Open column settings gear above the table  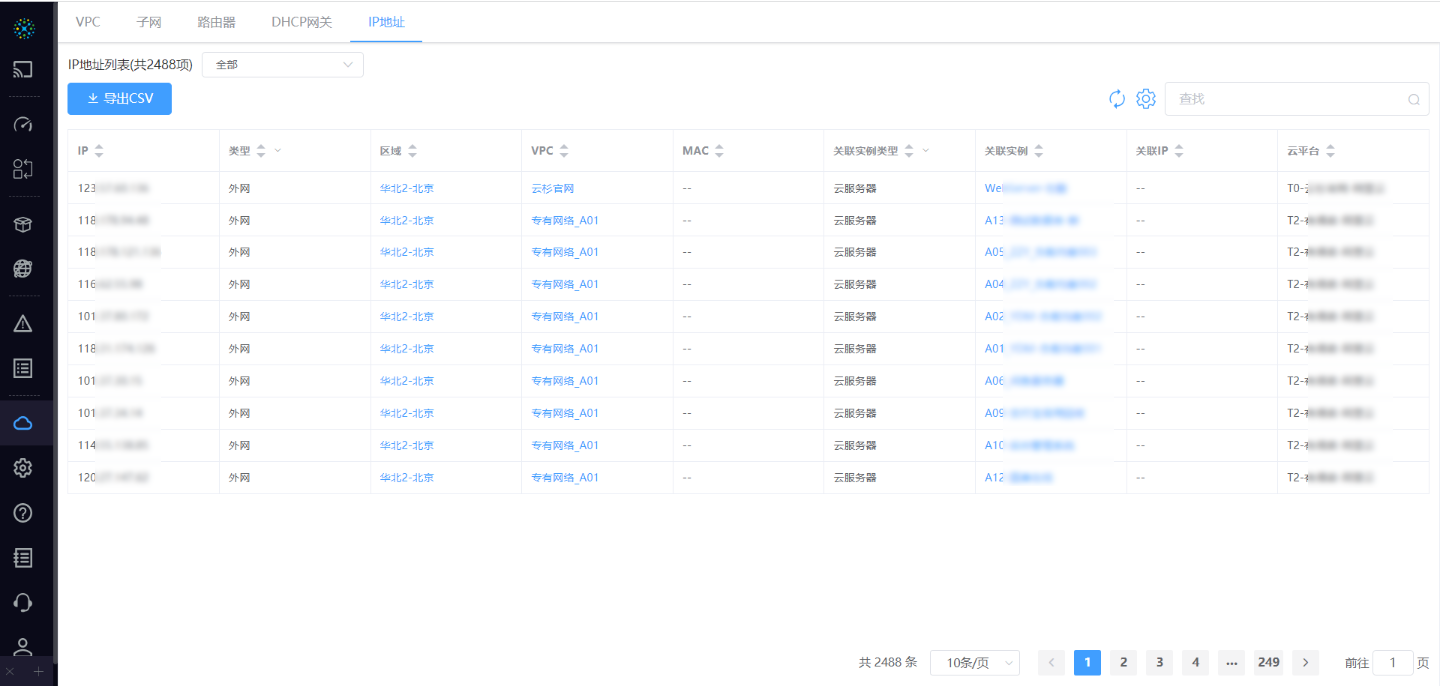pos(1146,99)
